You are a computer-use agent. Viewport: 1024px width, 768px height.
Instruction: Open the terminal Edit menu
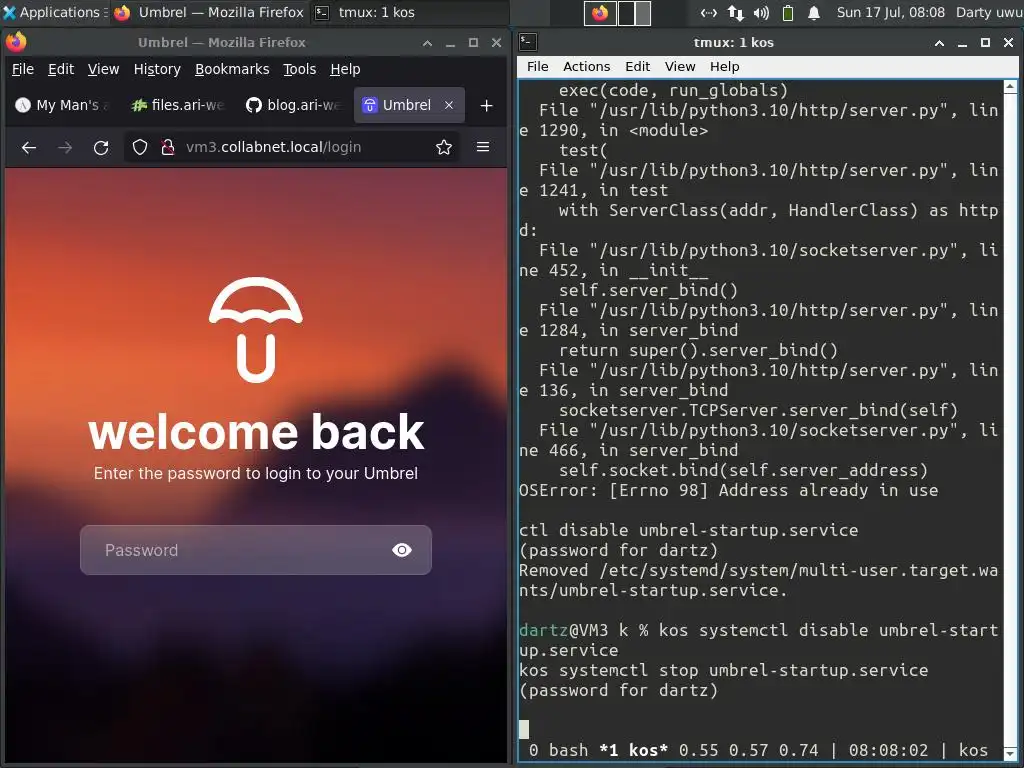[637, 67]
